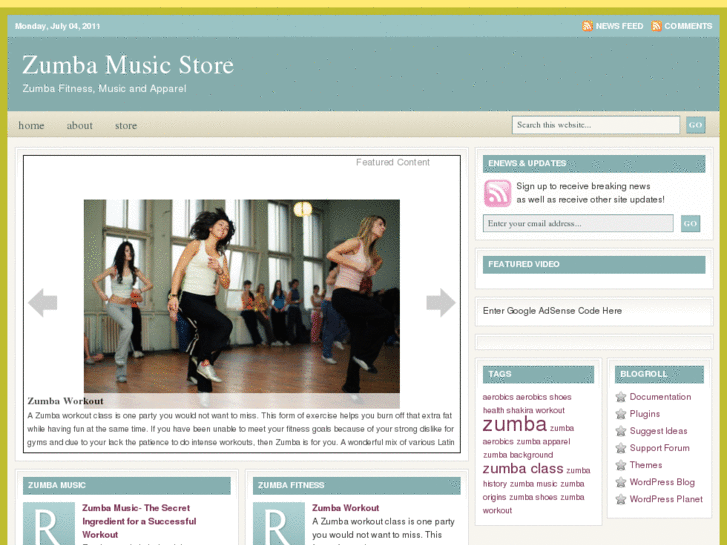Screen dimensions: 727x545
Task: Click the Monday, July 04, 2011 date text
Action: 57,26
